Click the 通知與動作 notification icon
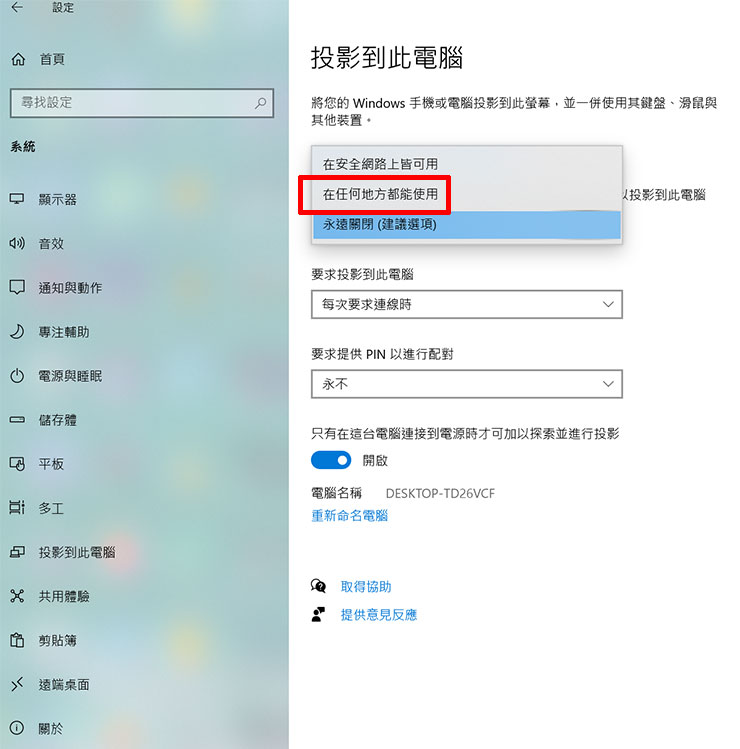This screenshot has width=740, height=749. coord(17,288)
